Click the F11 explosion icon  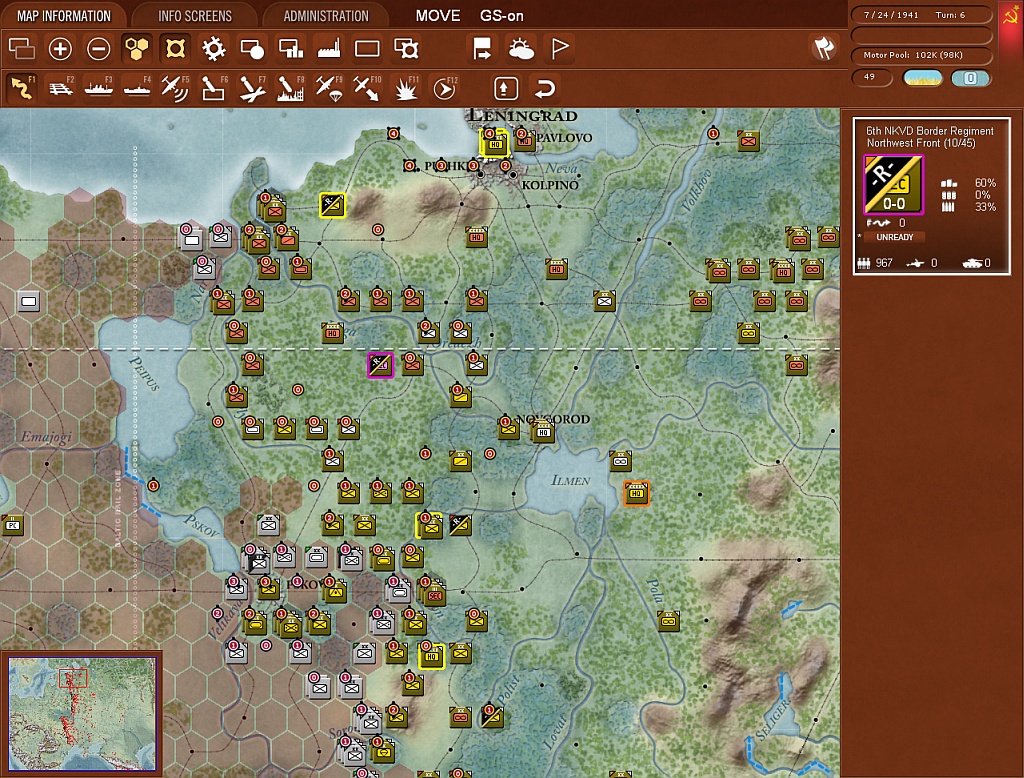pyautogui.click(x=406, y=88)
